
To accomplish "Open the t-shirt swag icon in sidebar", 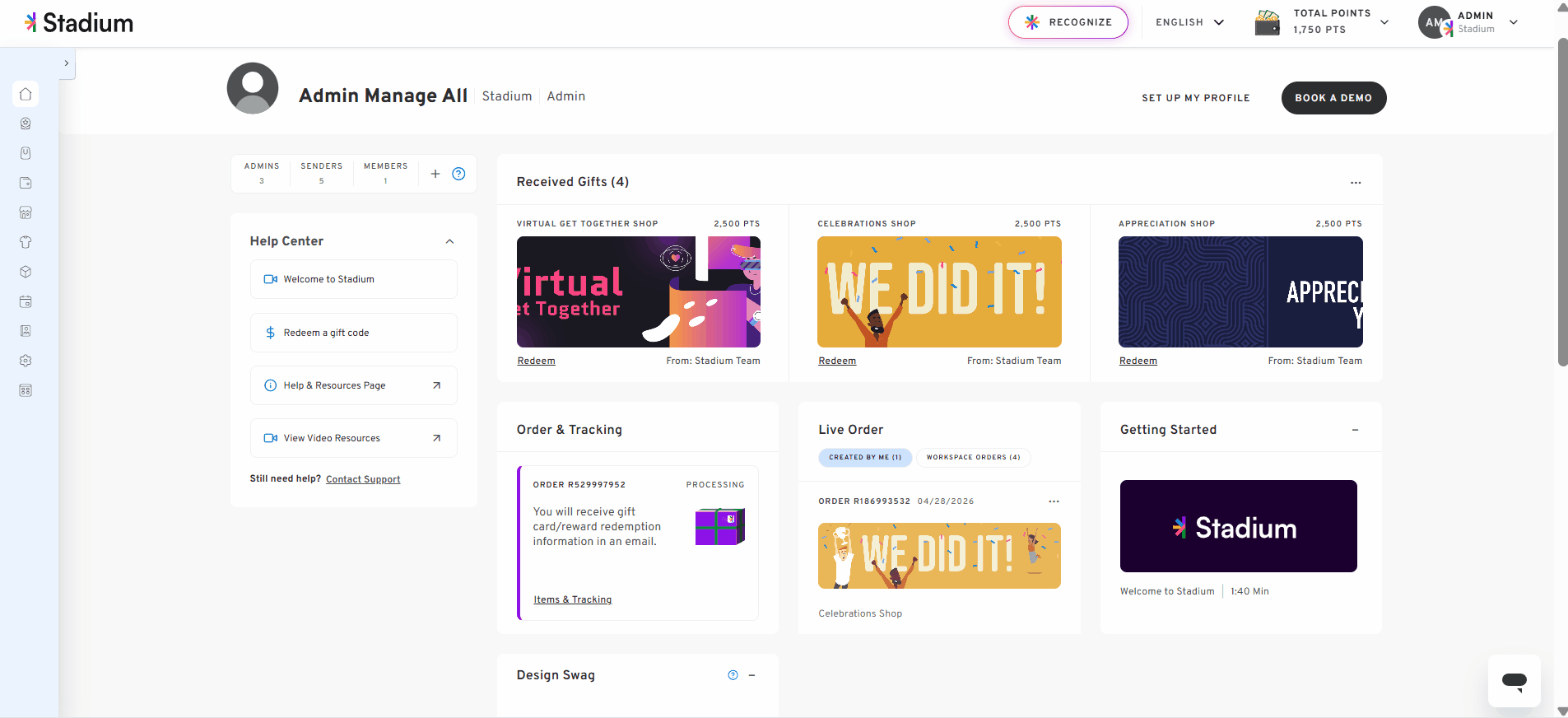I will (x=26, y=242).
